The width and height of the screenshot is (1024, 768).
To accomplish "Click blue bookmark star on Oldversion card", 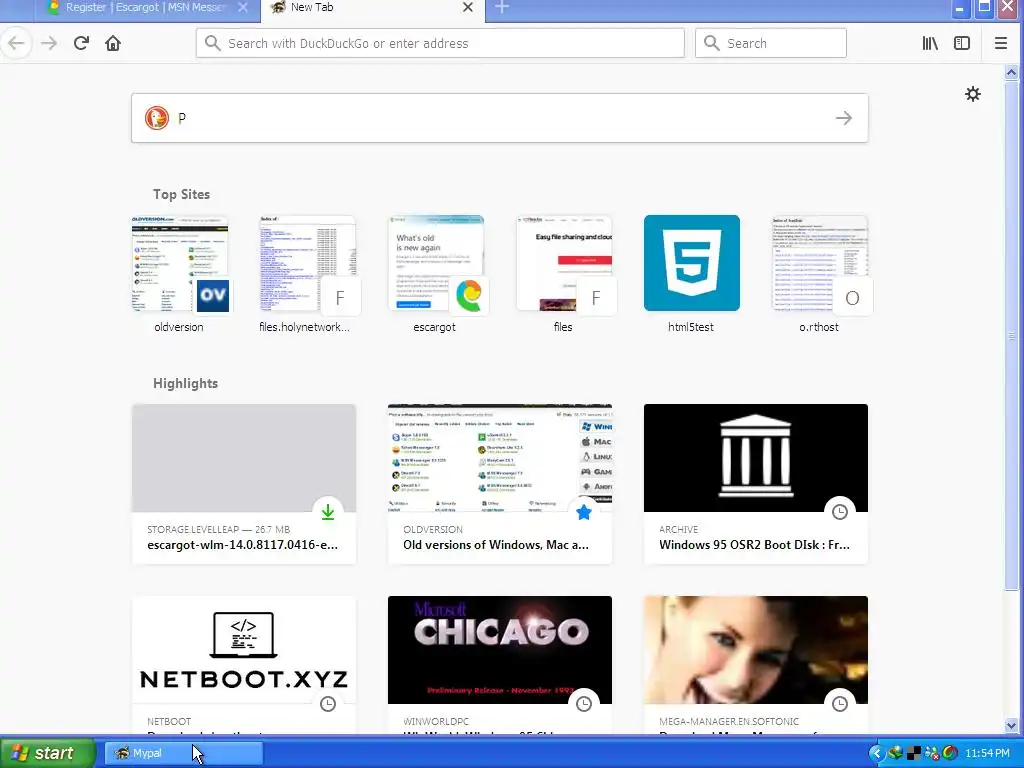I will [584, 512].
